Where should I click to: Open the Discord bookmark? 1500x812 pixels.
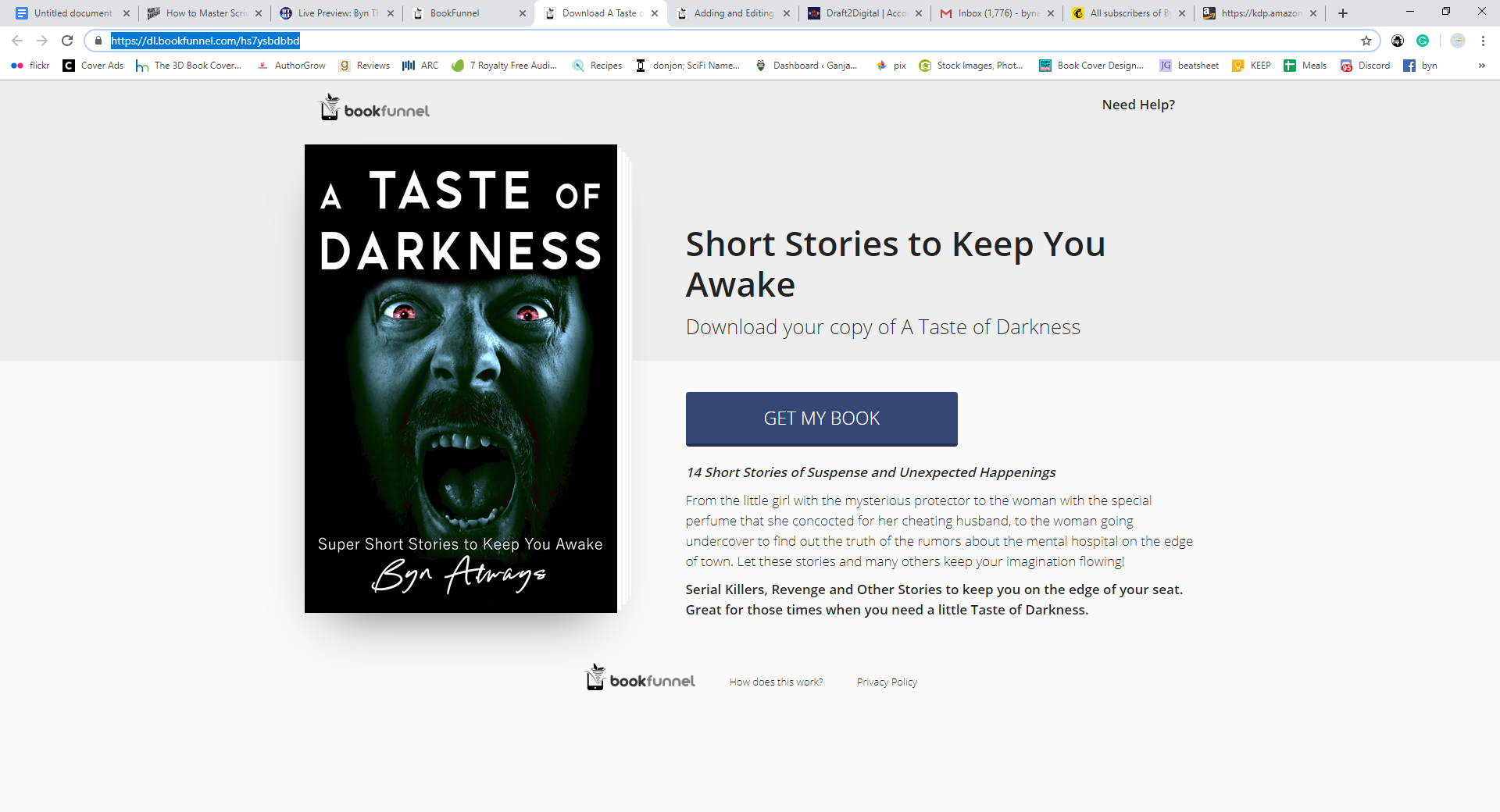(1365, 66)
